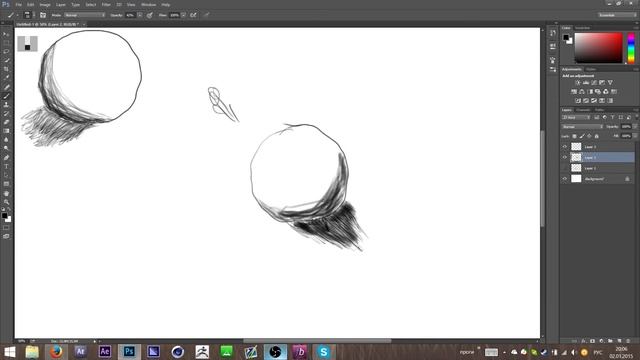Filter layers for type layers
The width and height of the screenshot is (640, 360).
pyautogui.click(x=612, y=118)
